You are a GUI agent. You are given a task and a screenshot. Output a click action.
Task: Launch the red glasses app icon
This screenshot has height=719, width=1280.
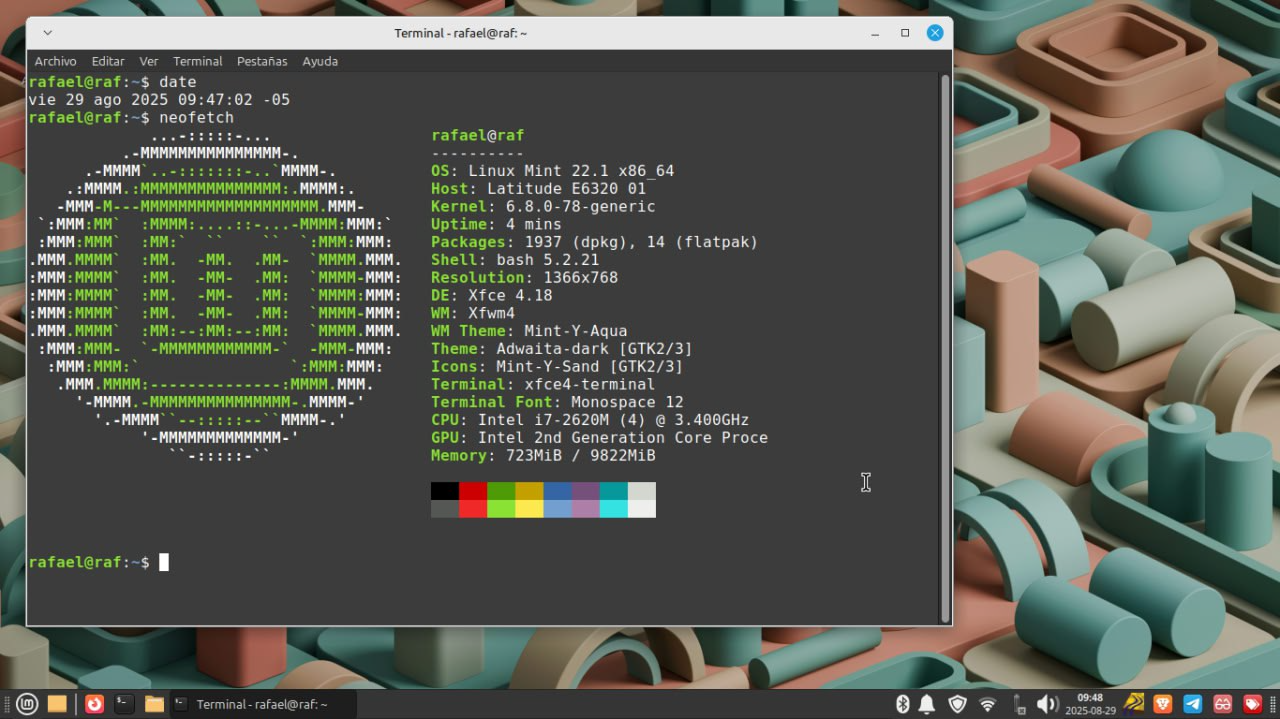pyautogui.click(x=1222, y=704)
